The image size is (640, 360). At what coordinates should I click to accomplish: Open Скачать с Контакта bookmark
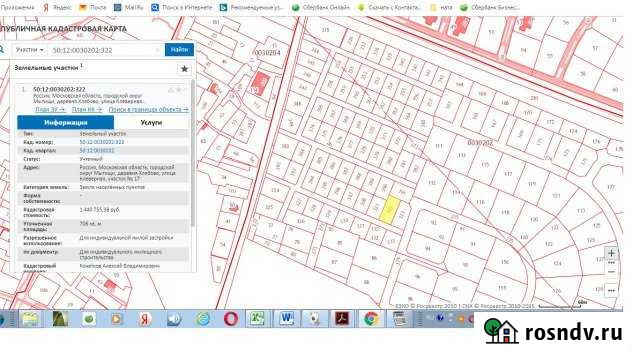(389, 7)
